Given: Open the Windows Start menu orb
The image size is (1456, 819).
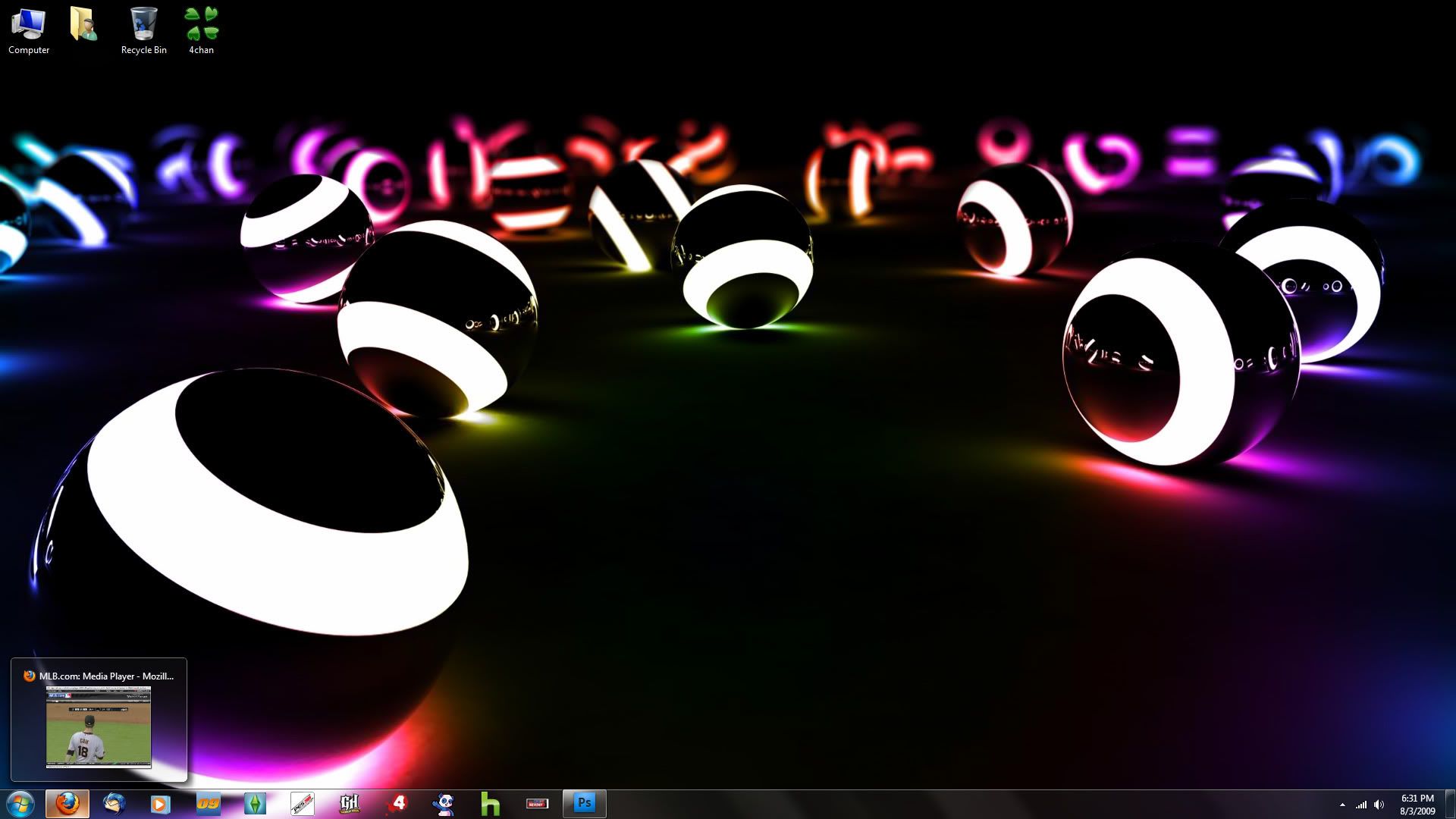Looking at the screenshot, I should pyautogui.click(x=20, y=804).
